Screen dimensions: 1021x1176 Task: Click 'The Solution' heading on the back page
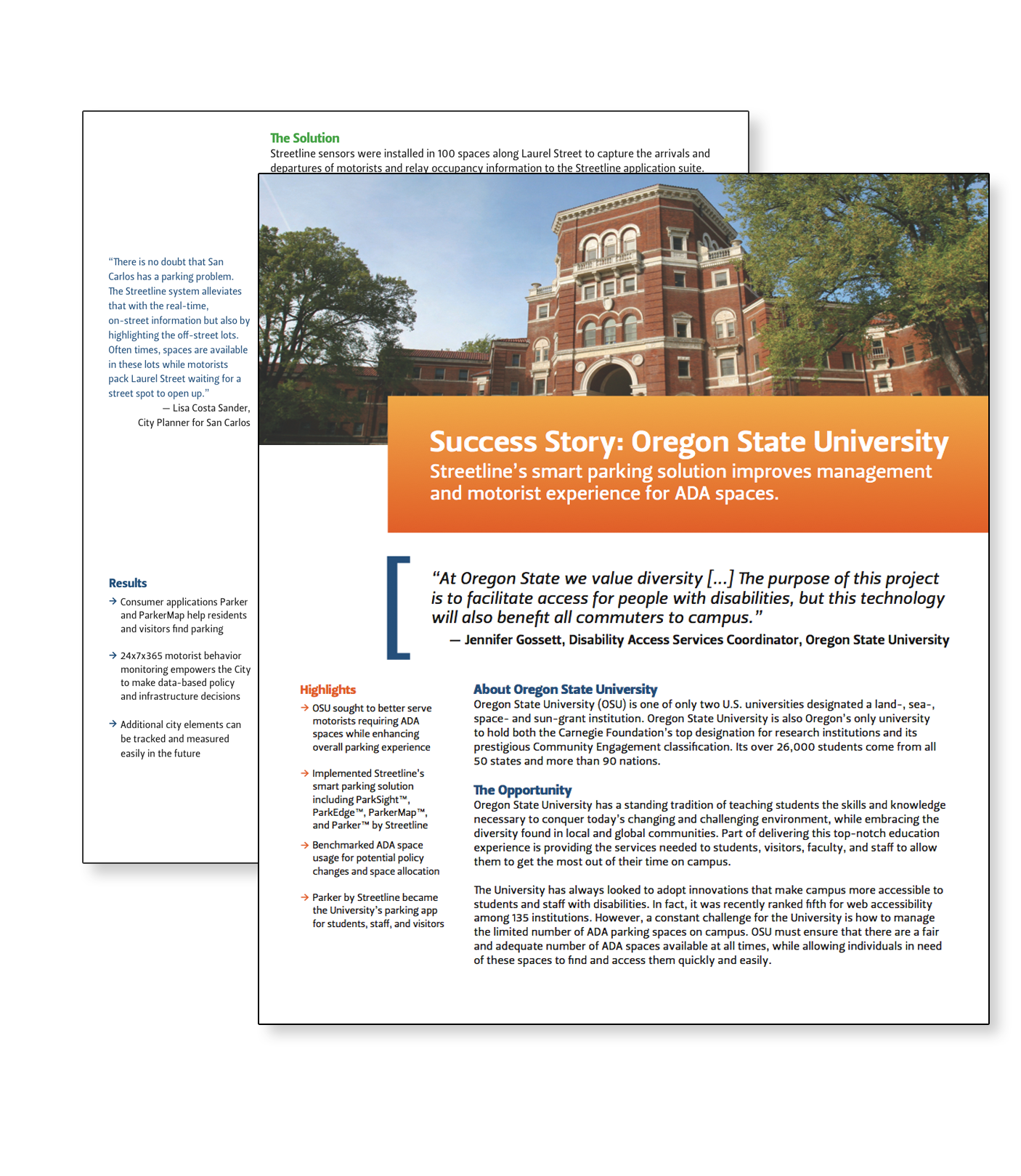pos(304,138)
